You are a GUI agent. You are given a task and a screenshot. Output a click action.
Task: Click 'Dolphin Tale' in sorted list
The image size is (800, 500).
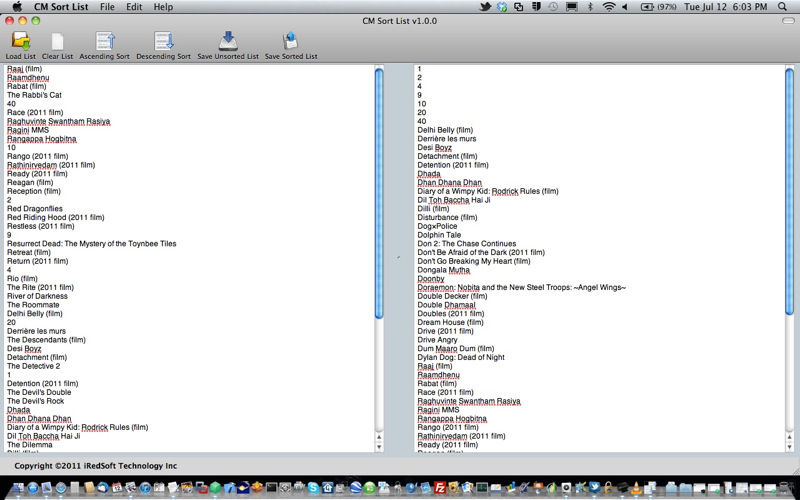tap(439, 235)
